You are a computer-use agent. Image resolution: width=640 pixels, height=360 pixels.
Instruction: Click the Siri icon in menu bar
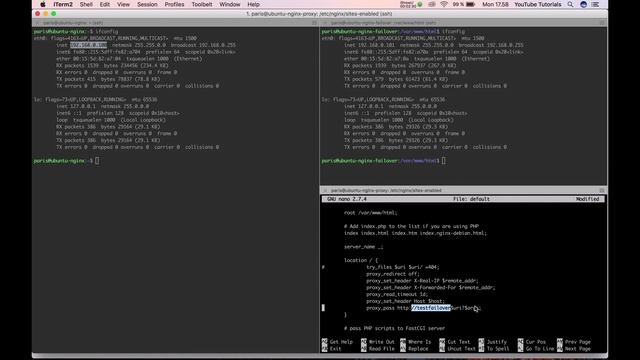pyautogui.click(x=583, y=4)
